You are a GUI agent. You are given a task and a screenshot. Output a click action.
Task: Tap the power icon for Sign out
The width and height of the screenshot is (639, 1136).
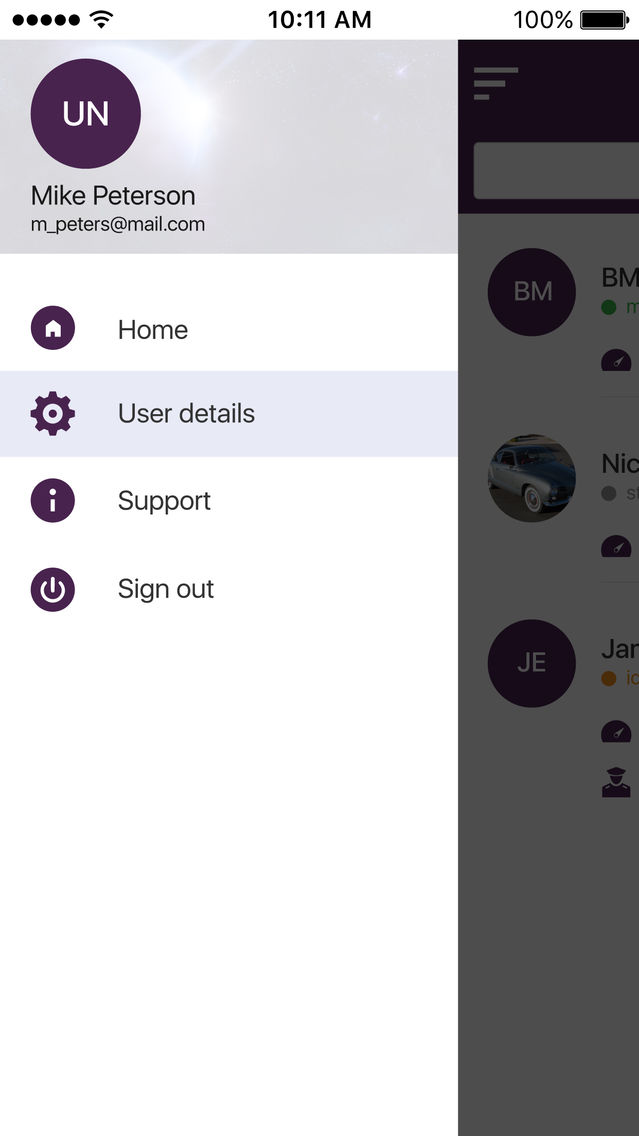coord(53,590)
